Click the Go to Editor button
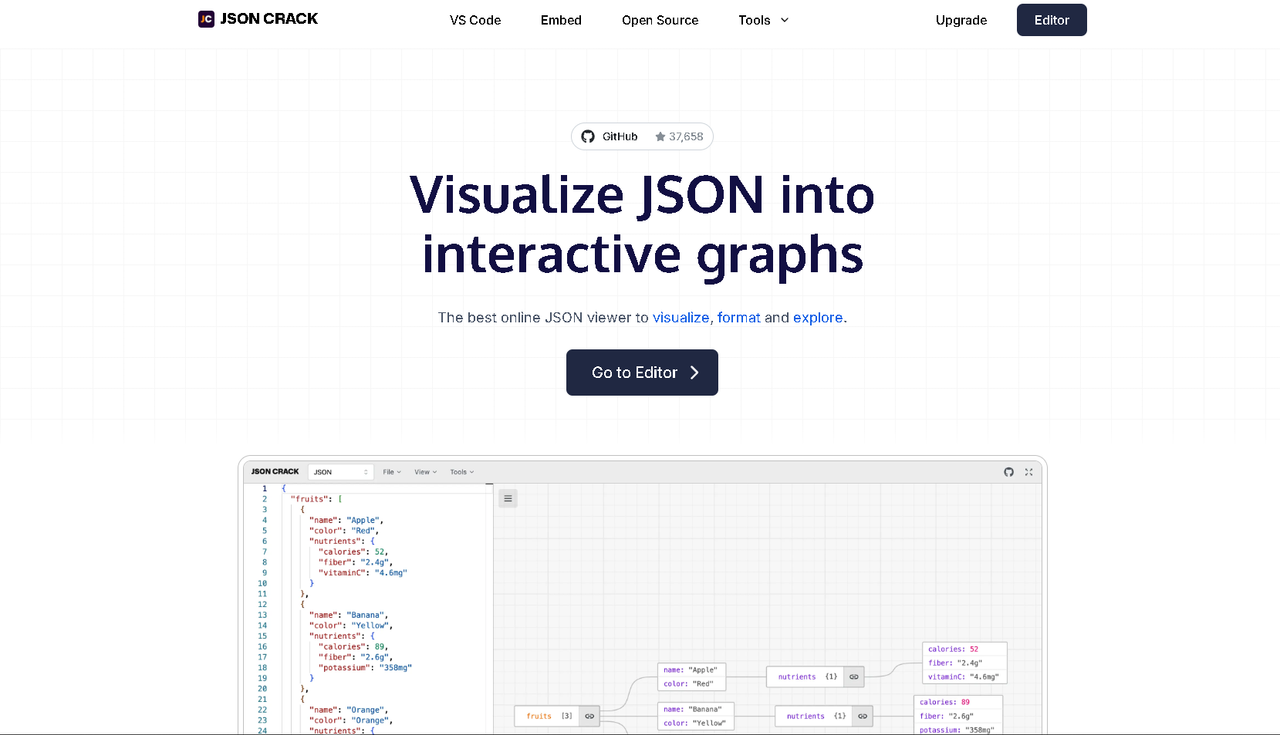The image size is (1280, 735). coord(642,372)
